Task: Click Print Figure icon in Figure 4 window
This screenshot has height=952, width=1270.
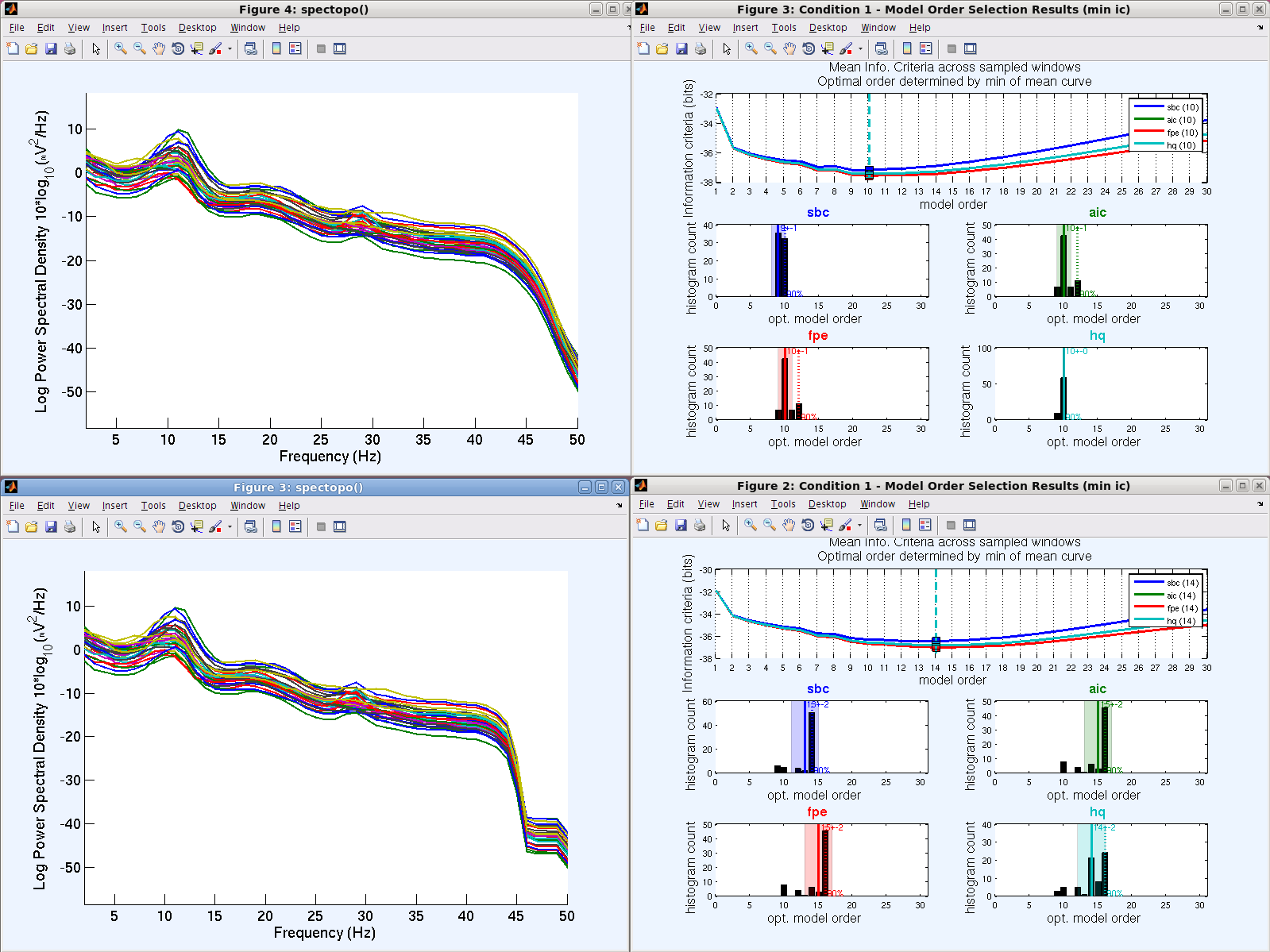Action: [70, 48]
